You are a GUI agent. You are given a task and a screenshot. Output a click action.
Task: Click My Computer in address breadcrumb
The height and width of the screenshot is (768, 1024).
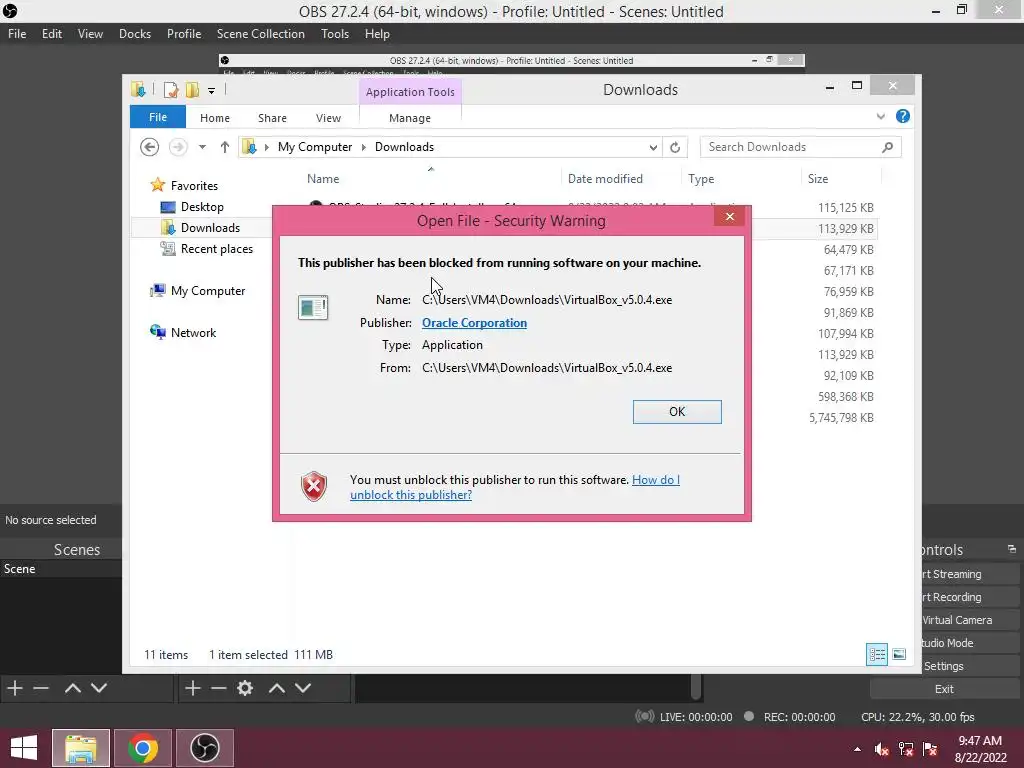tap(315, 147)
